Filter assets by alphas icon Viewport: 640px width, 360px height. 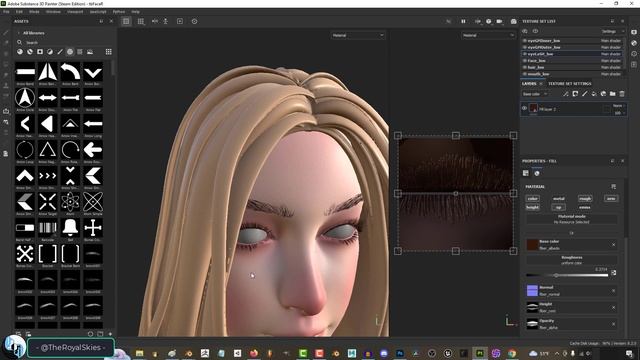pos(70,52)
